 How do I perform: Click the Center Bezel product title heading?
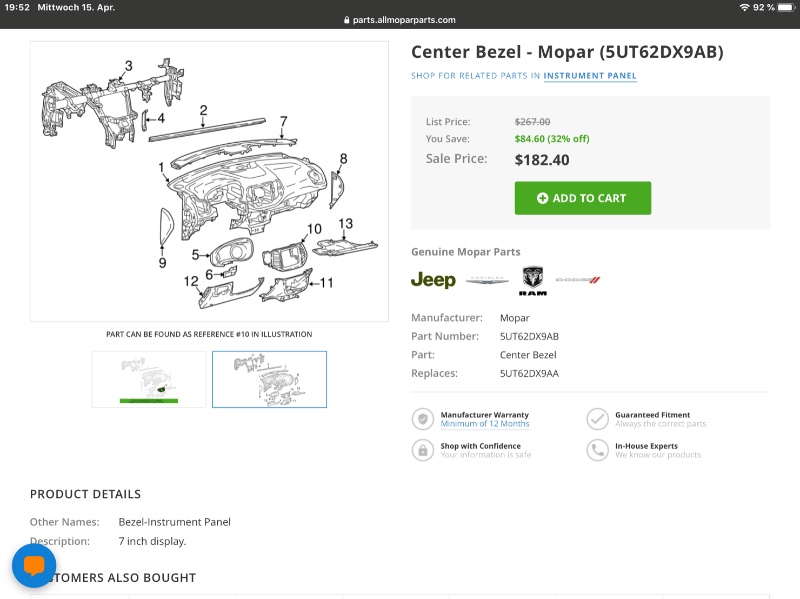pos(567,52)
